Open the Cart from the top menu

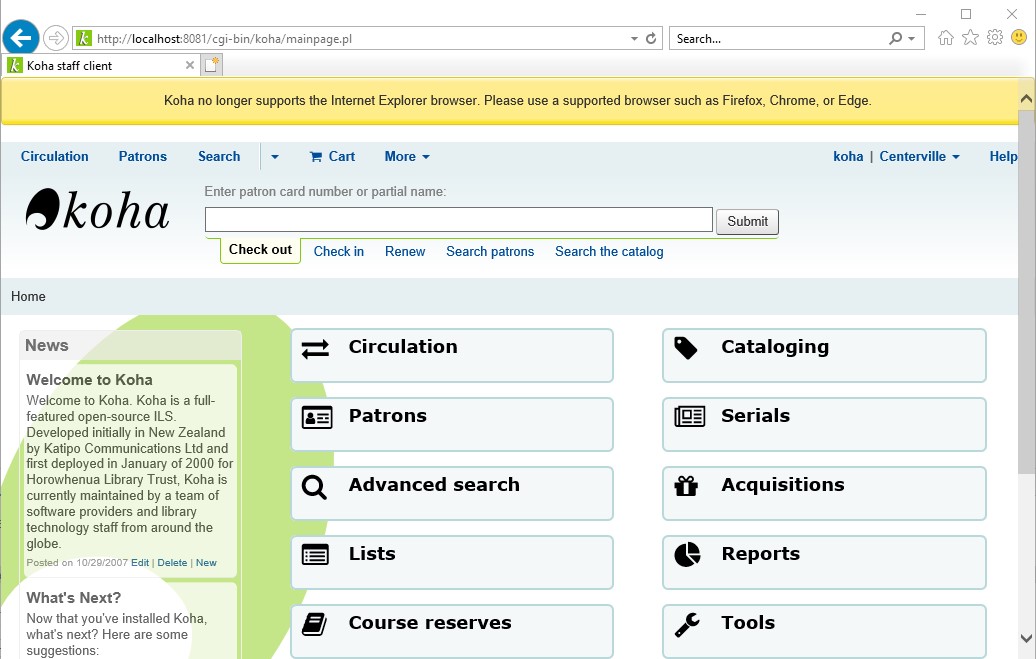332,156
